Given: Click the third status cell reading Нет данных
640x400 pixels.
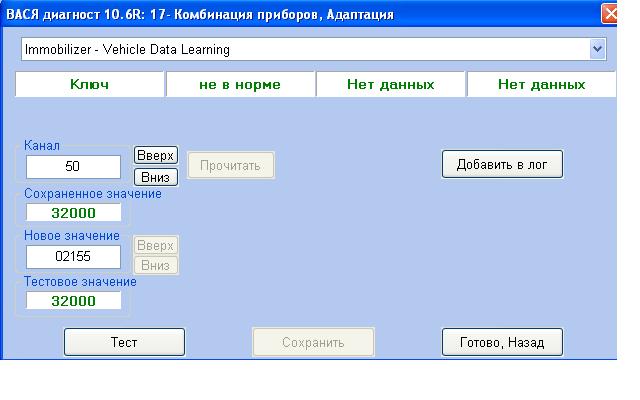Looking at the screenshot, I should tap(391, 84).
